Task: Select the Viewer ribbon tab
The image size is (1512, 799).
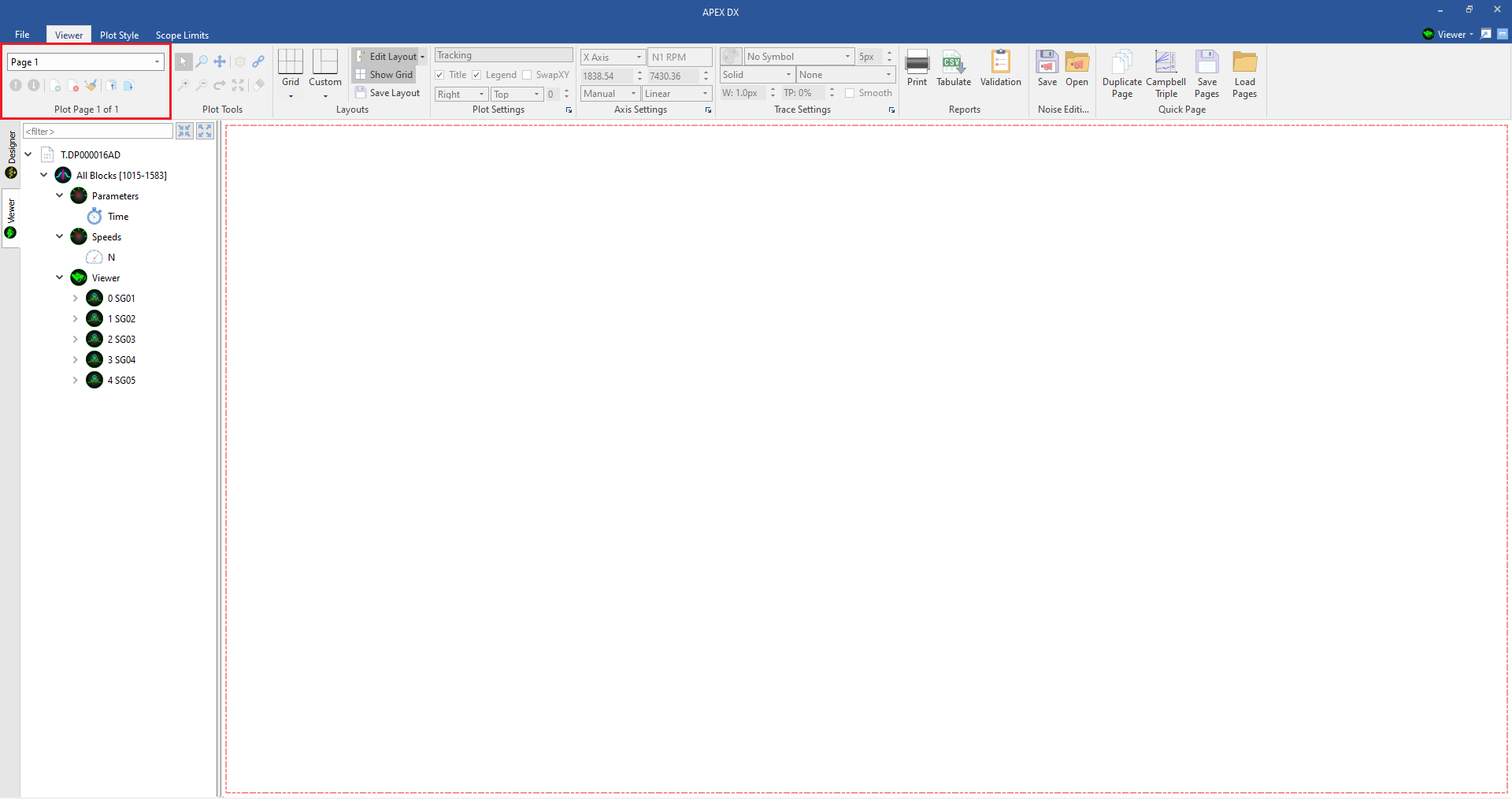Action: (69, 35)
